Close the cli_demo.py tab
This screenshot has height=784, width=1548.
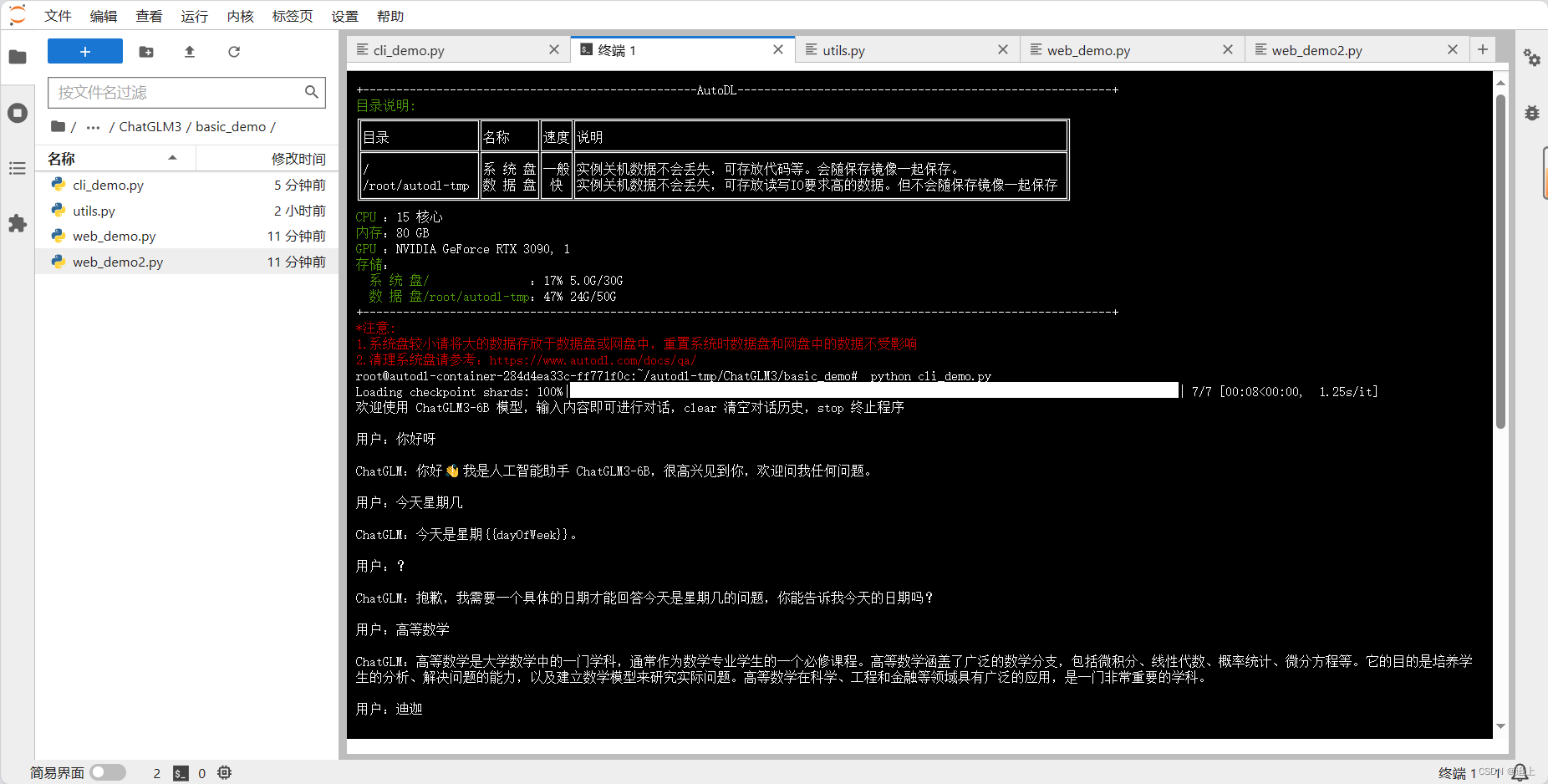554,49
